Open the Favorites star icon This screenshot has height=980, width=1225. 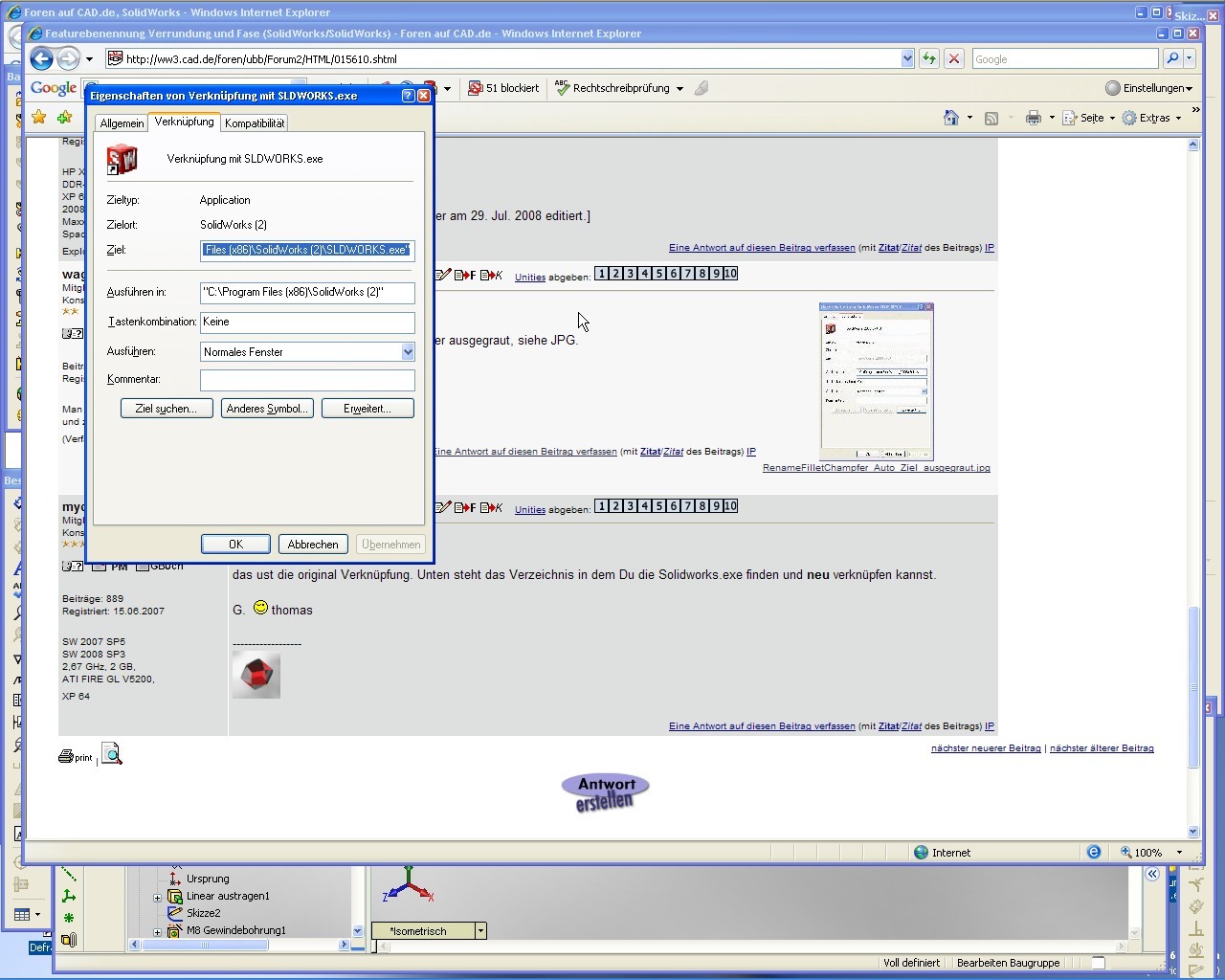(39, 117)
